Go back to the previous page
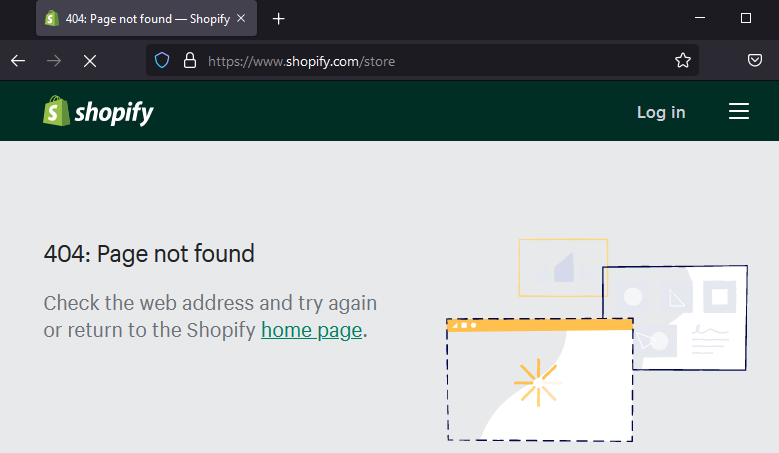The height and width of the screenshot is (453, 779). pos(18,61)
